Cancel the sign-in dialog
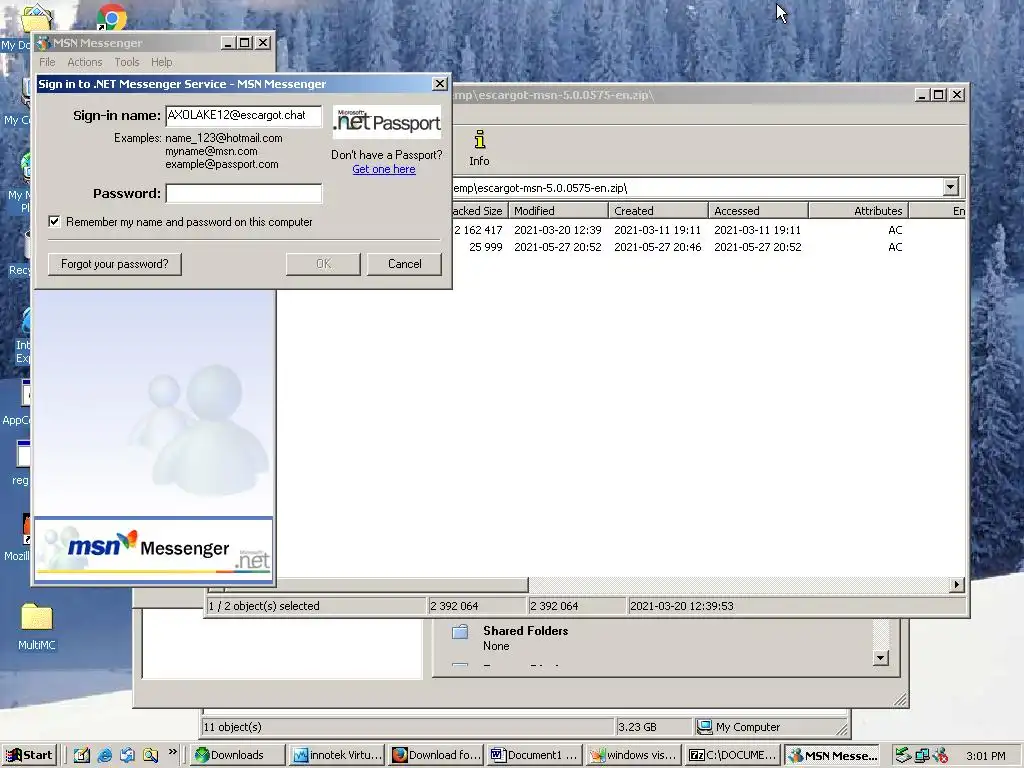The width and height of the screenshot is (1024, 768). pos(404,264)
